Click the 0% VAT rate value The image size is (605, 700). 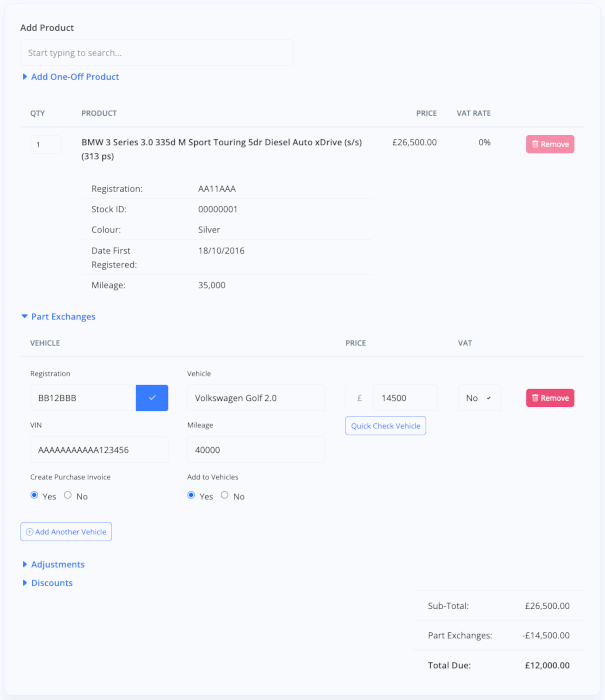pyautogui.click(x=484, y=142)
